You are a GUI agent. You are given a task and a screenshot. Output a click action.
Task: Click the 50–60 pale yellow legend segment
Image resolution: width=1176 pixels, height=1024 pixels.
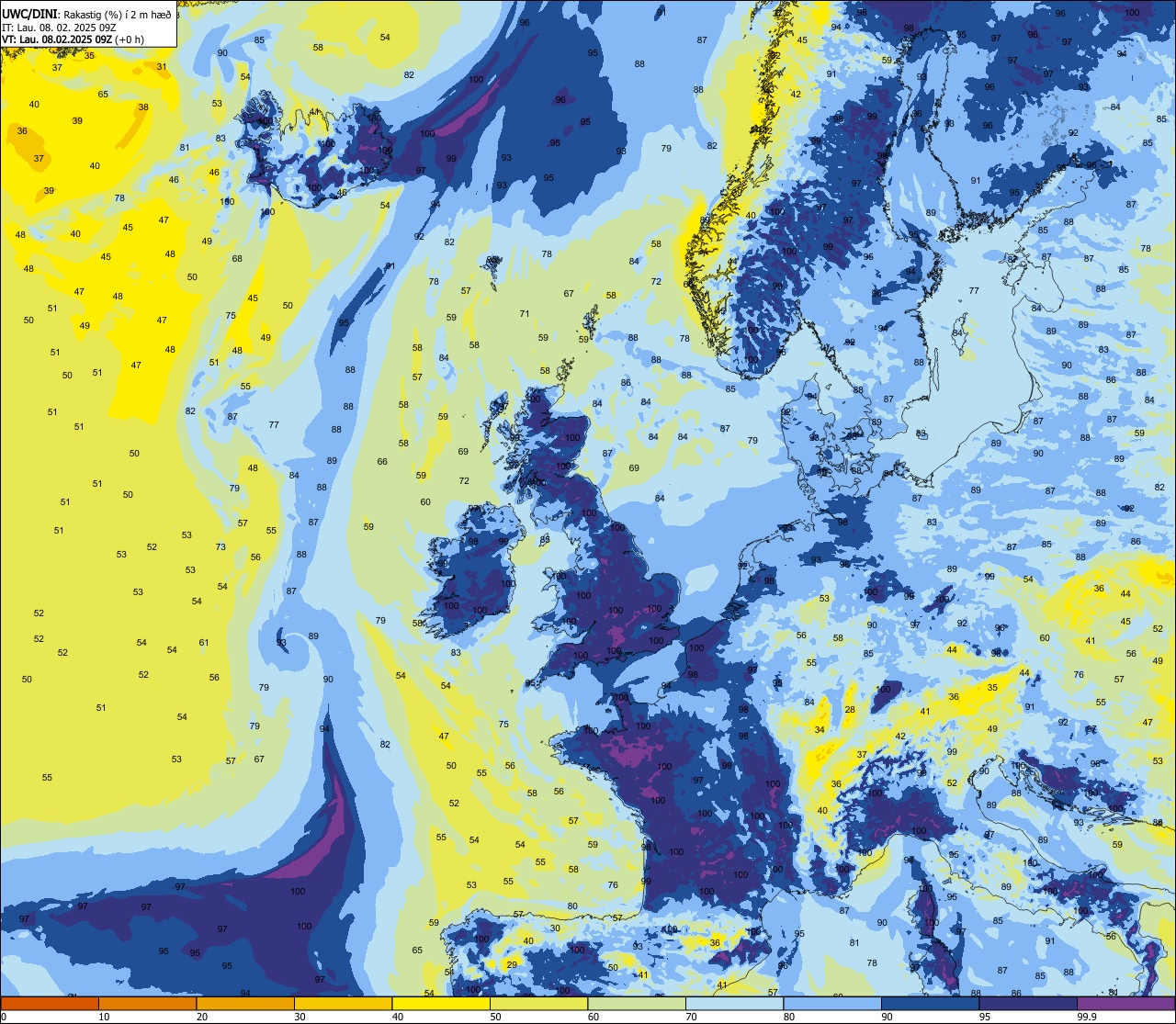(538, 1003)
